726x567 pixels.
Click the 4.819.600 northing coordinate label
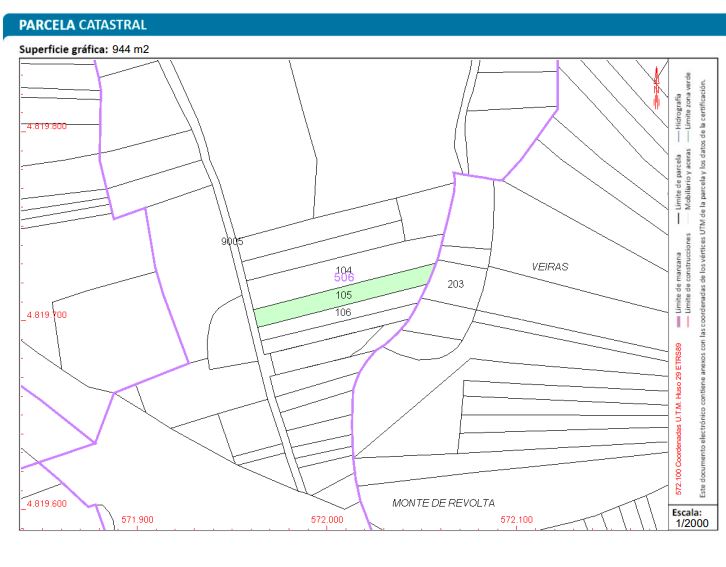(46, 503)
